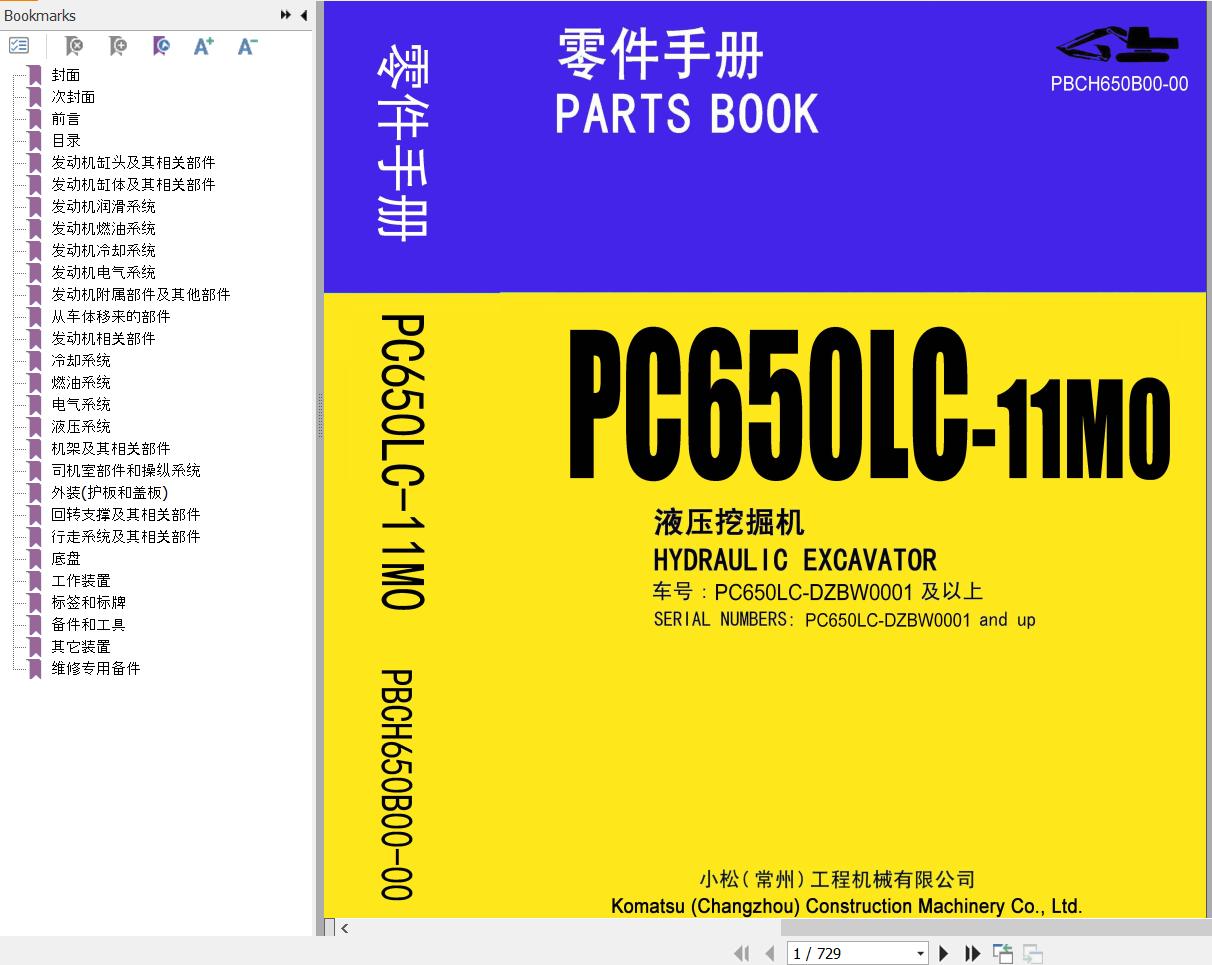Click the HYDRAULIC EXCAVATOR text

click(795, 560)
